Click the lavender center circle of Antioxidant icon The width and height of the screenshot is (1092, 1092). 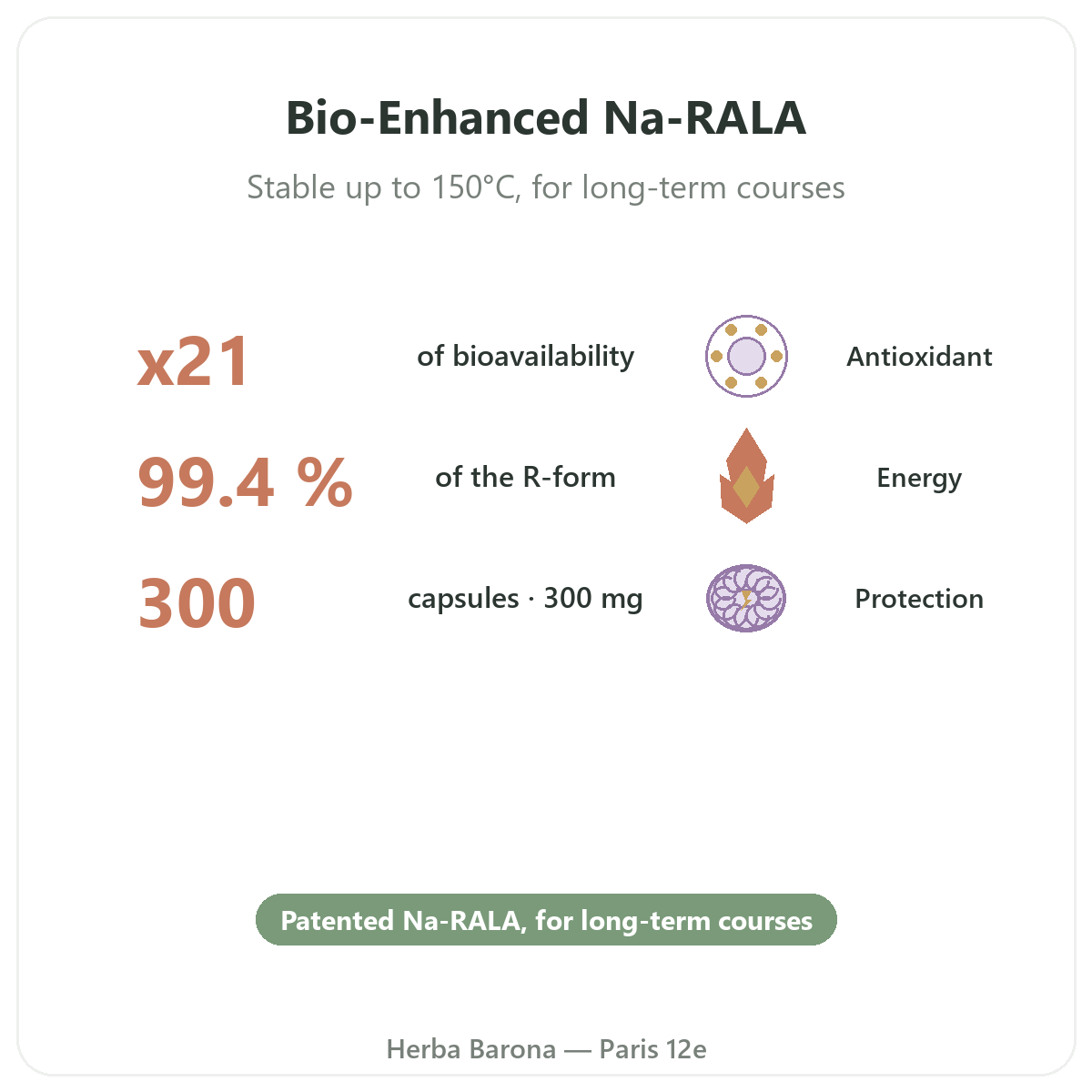(746, 356)
